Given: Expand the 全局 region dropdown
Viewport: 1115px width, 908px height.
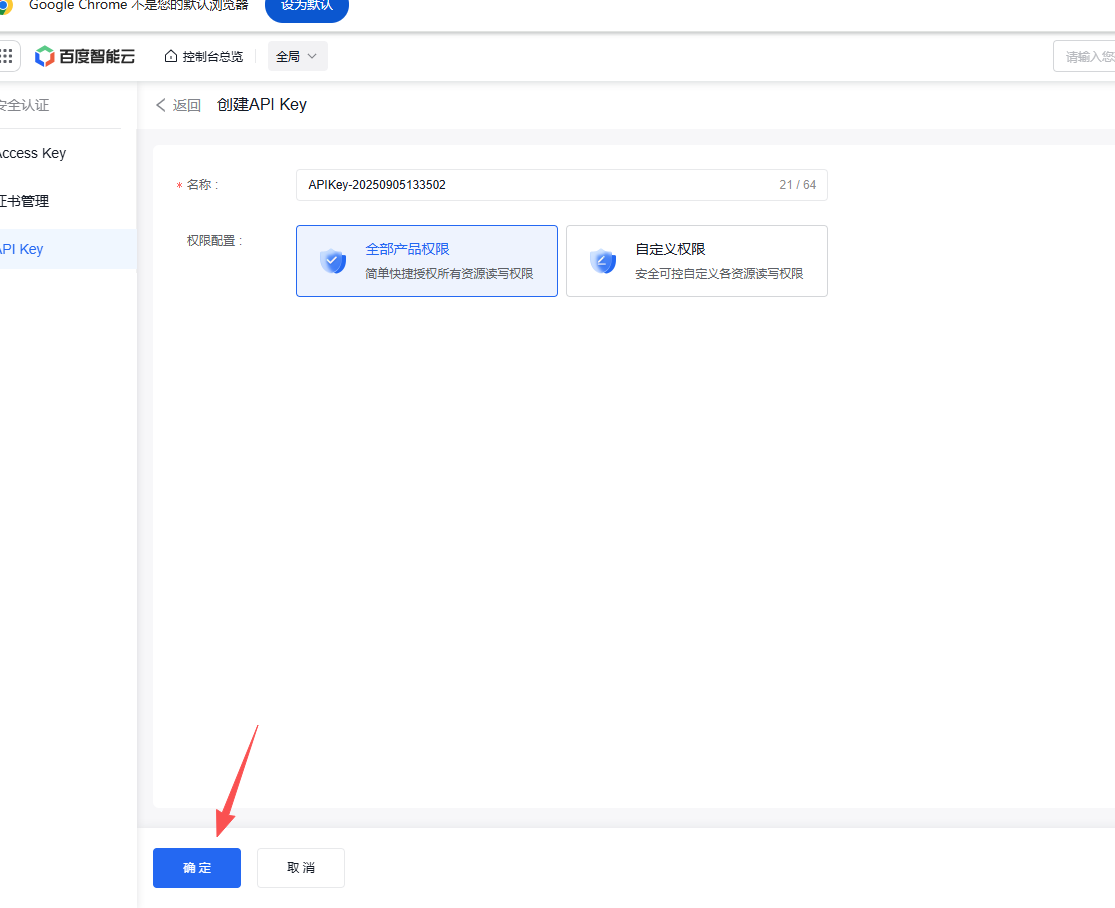Looking at the screenshot, I should click(x=297, y=56).
